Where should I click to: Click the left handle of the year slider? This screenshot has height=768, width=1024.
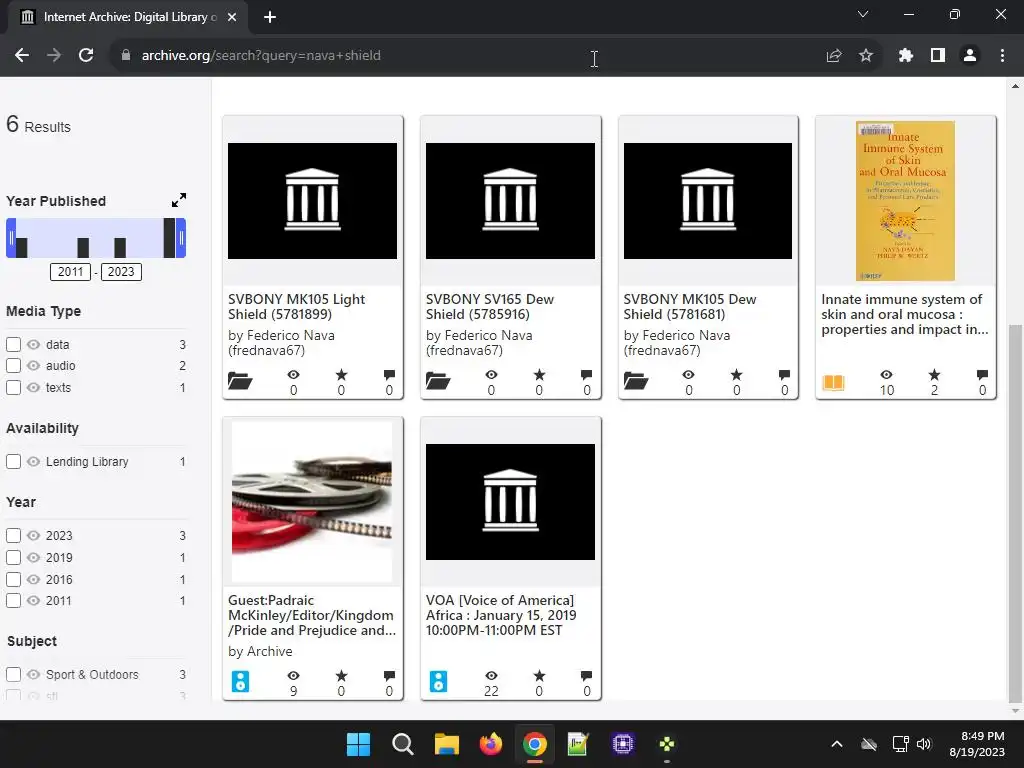click(x=10, y=238)
